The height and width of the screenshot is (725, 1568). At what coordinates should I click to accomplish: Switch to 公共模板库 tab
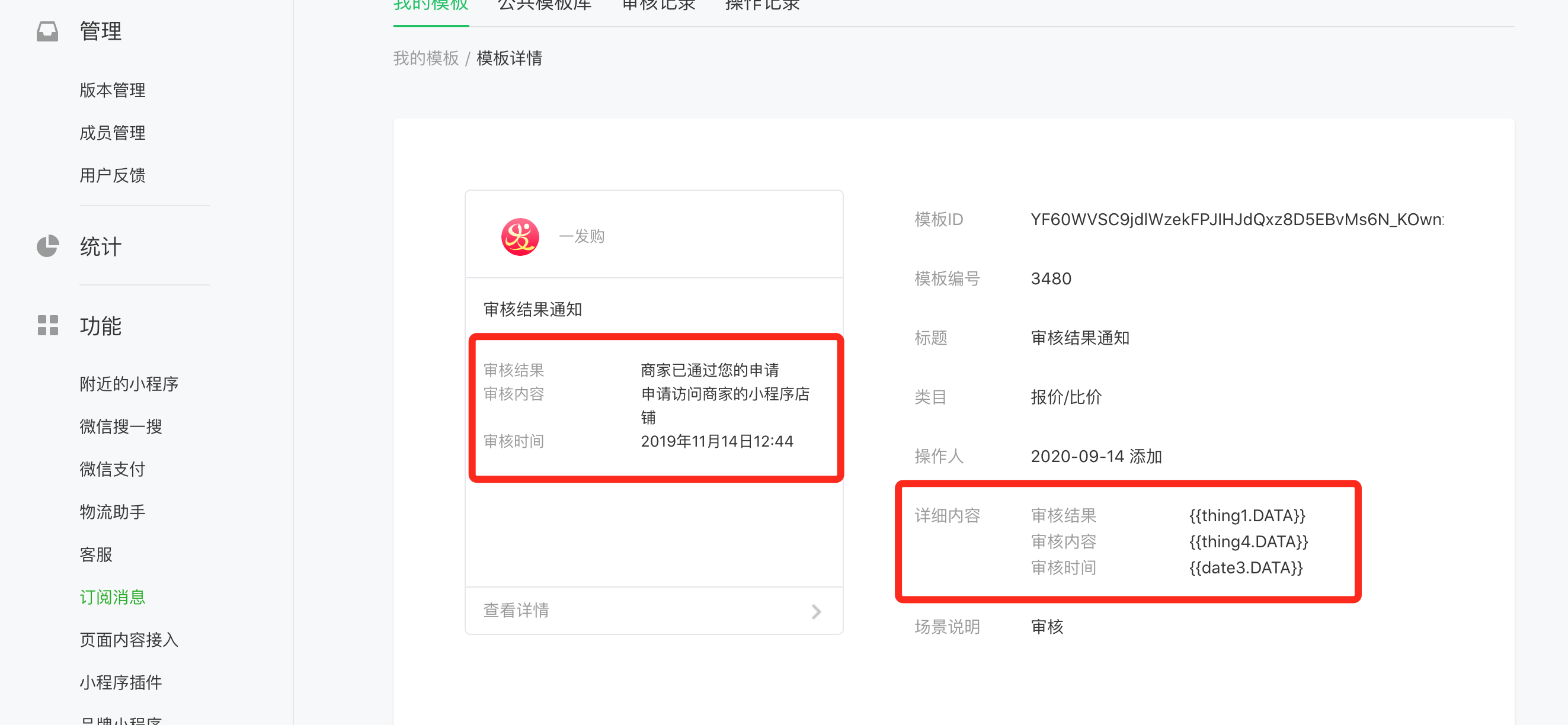(544, 6)
